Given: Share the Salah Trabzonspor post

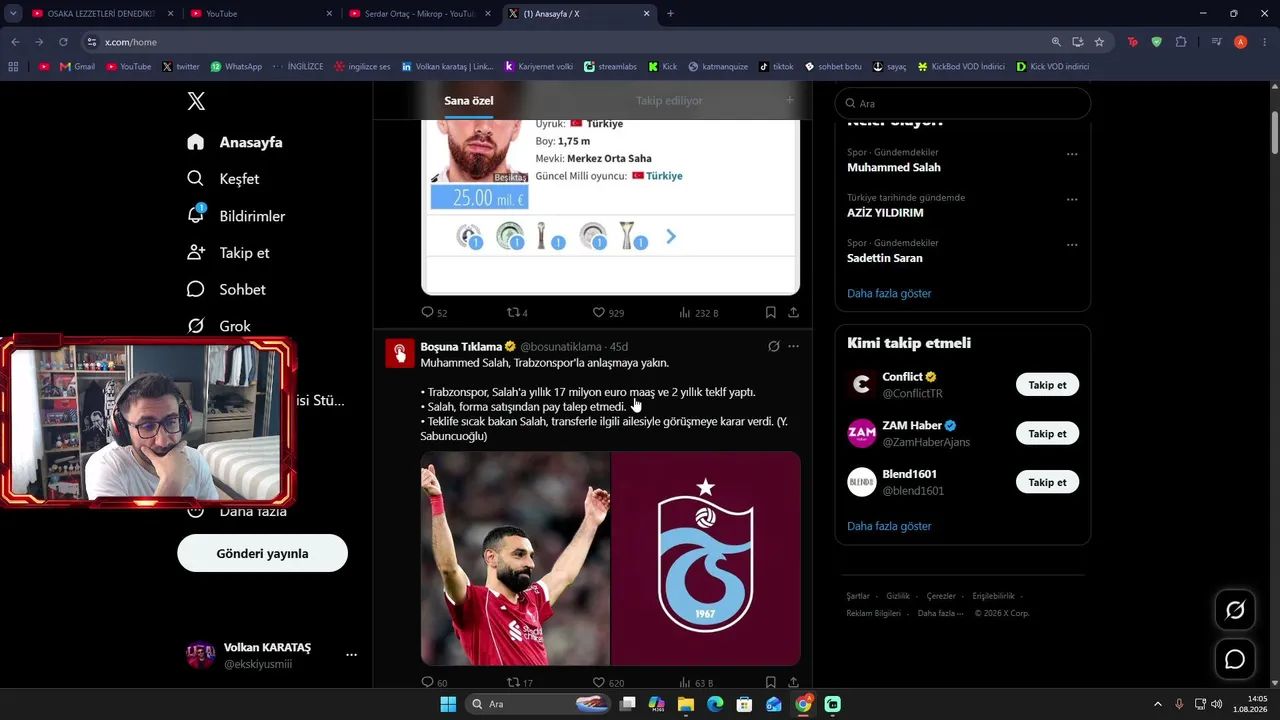Looking at the screenshot, I should [793, 683].
